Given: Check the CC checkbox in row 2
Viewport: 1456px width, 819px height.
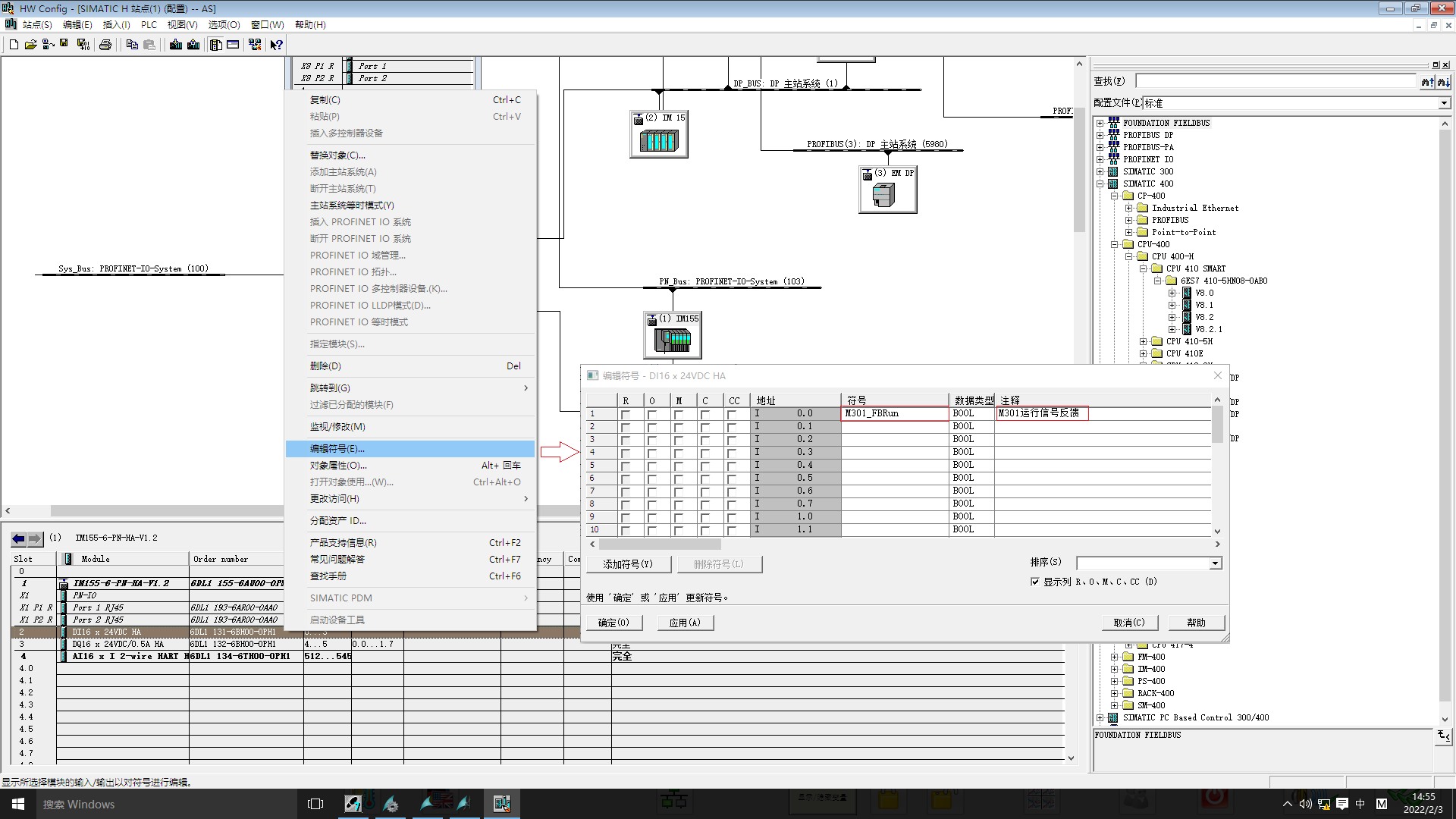Looking at the screenshot, I should click(x=731, y=427).
